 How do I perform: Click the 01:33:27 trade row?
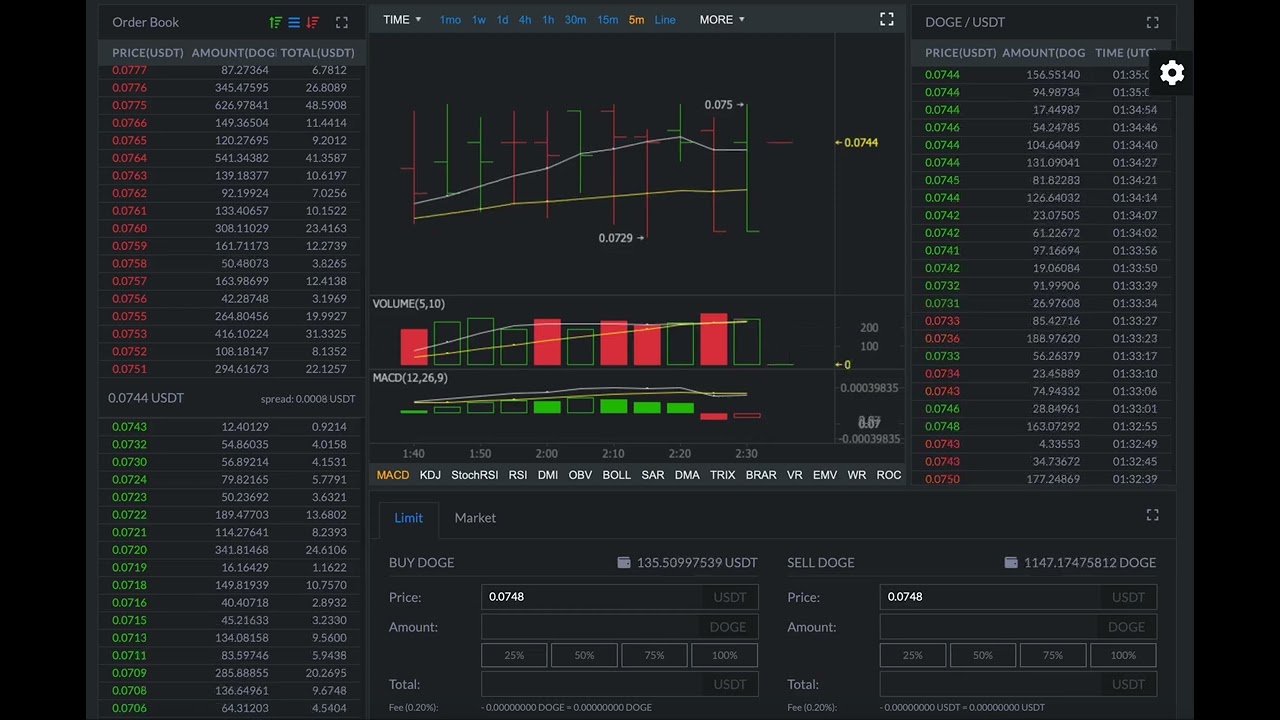tap(1042, 321)
